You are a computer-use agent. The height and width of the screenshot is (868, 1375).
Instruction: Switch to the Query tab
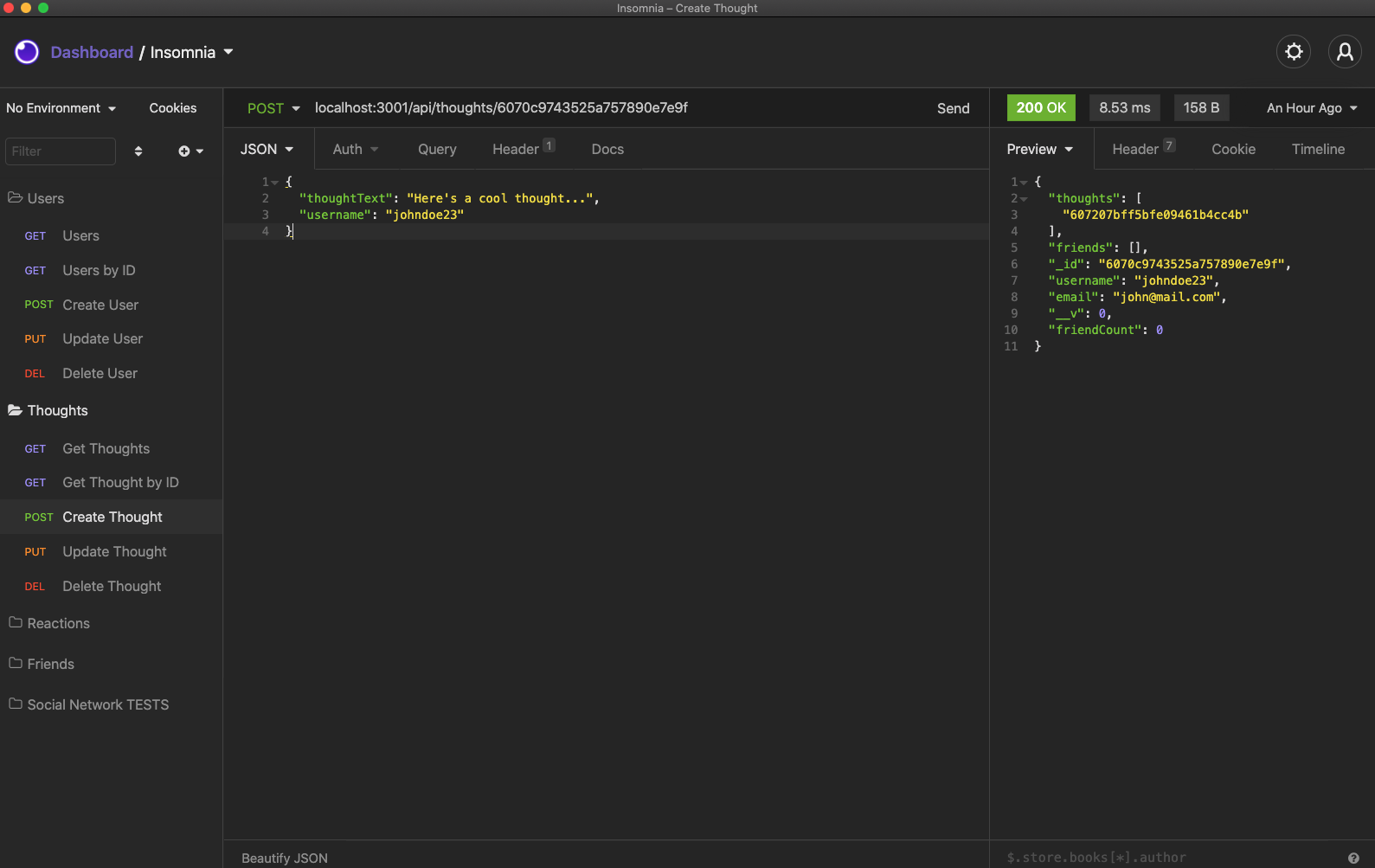[x=437, y=149]
